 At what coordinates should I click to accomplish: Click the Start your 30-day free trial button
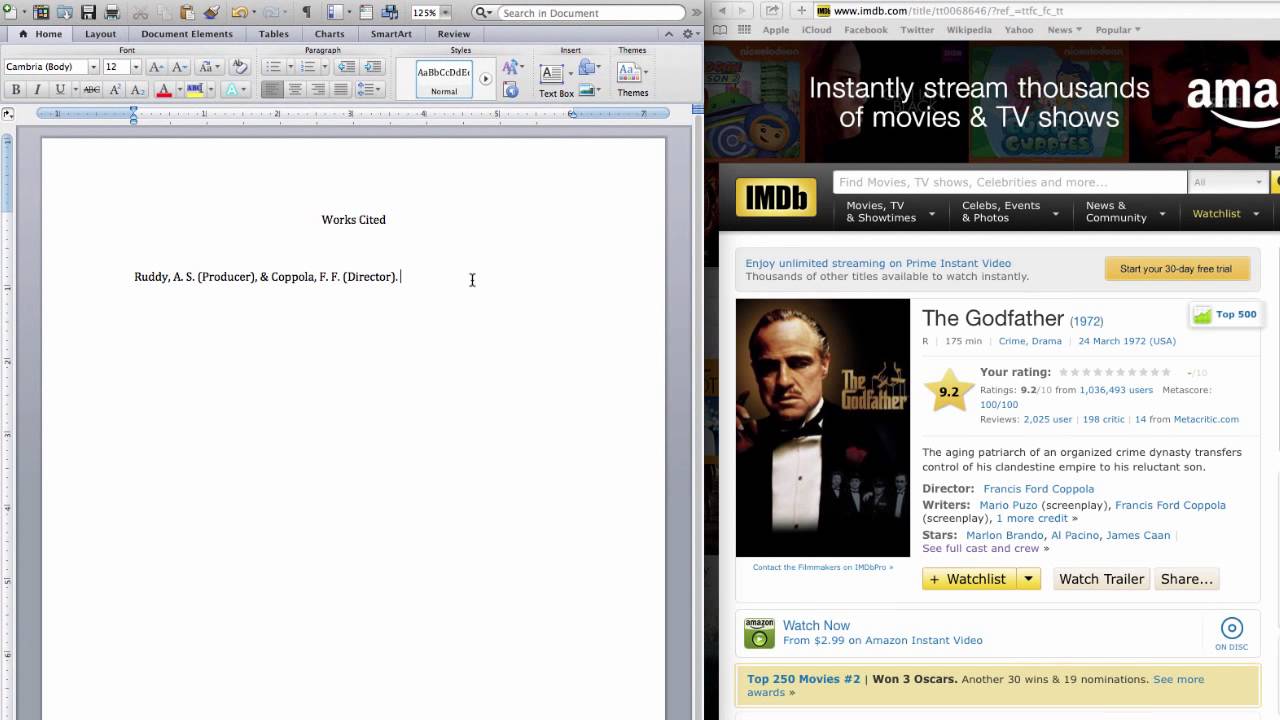coord(1176,269)
